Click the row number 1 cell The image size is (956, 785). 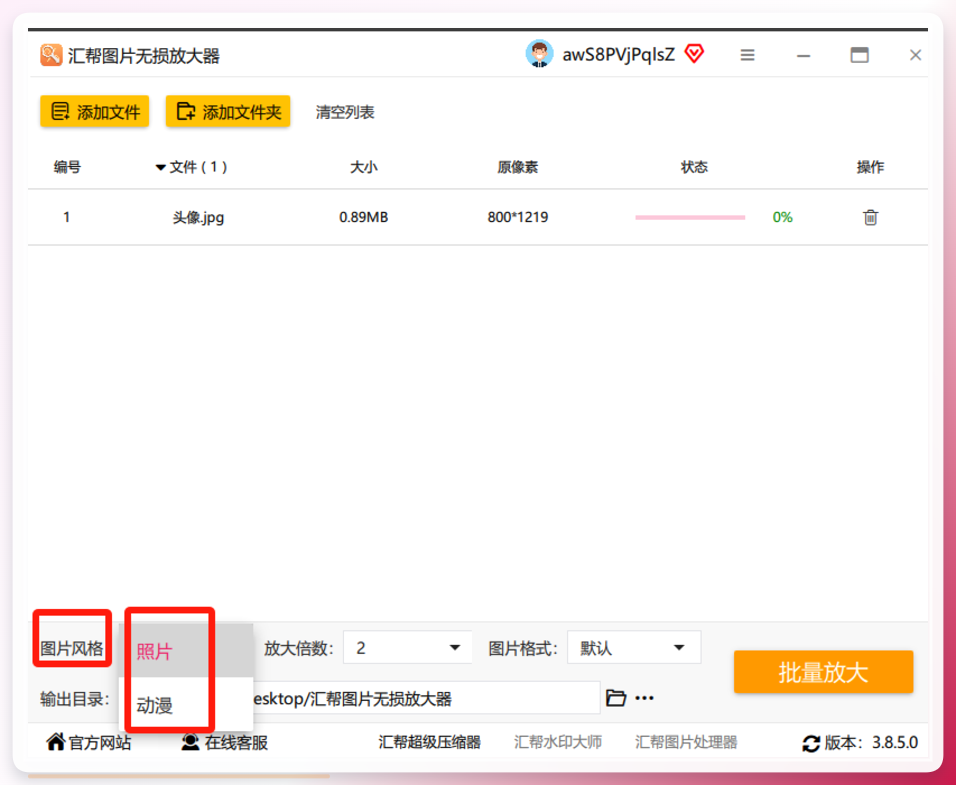(66, 217)
